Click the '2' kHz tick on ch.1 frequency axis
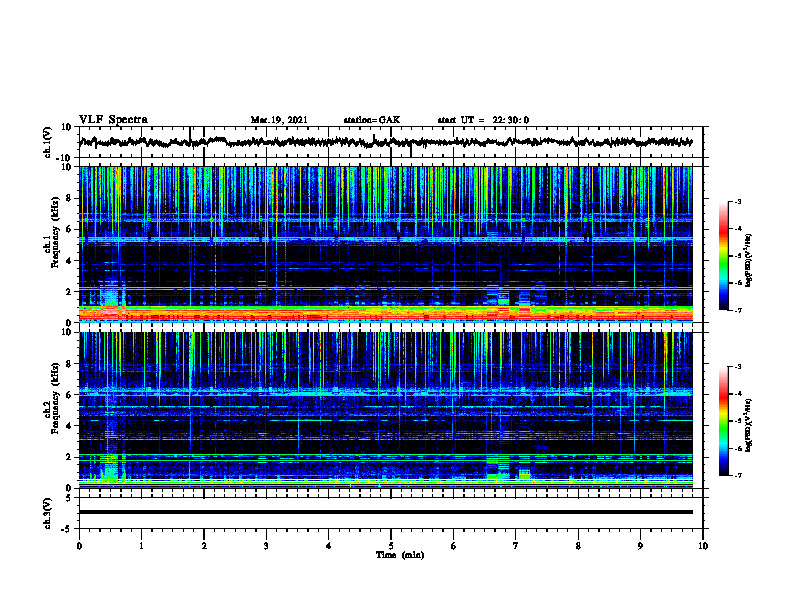Image resolution: width=792 pixels, height=612 pixels. 69,292
